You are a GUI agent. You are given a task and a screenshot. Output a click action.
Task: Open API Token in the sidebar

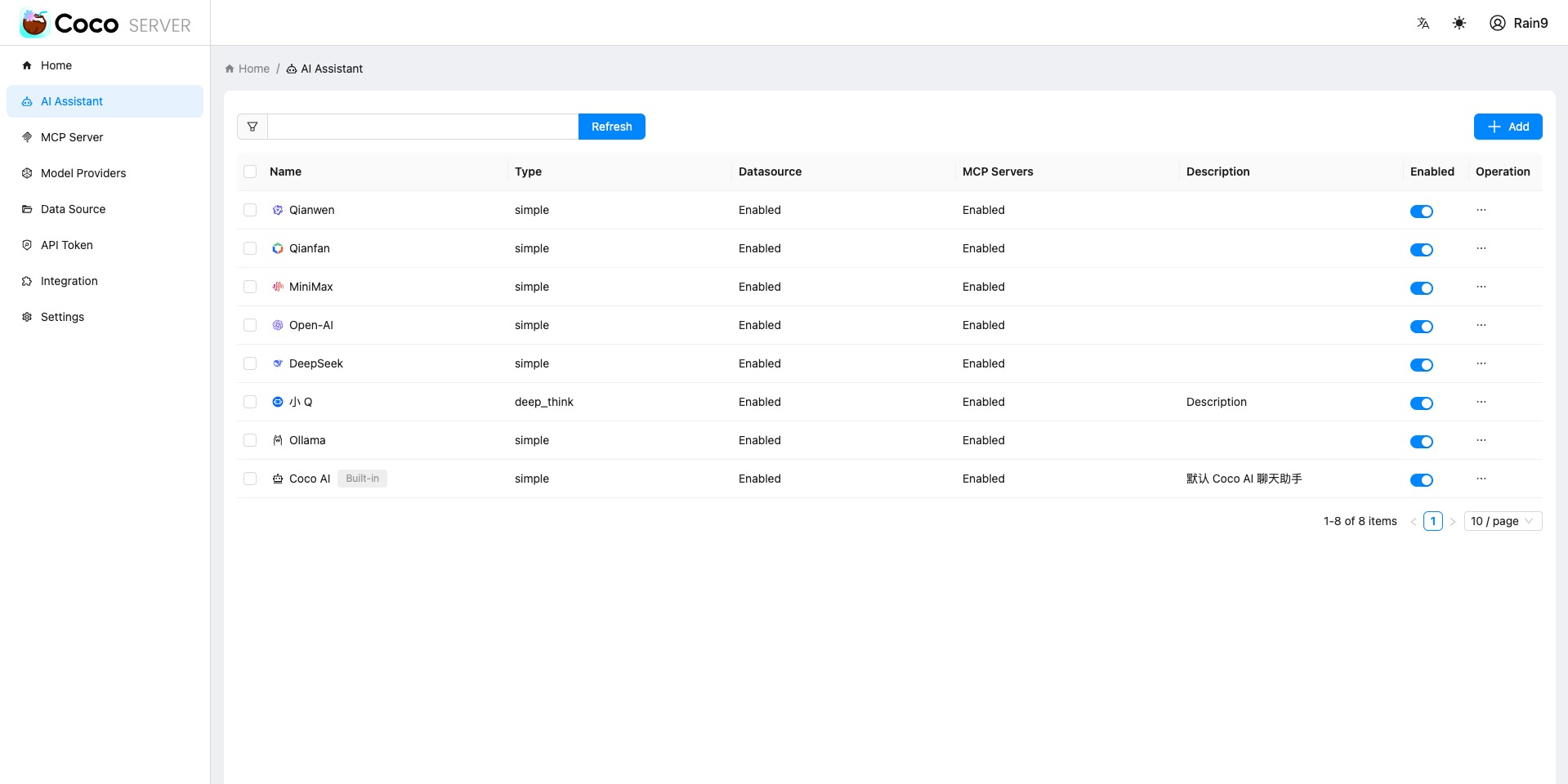[x=105, y=245]
